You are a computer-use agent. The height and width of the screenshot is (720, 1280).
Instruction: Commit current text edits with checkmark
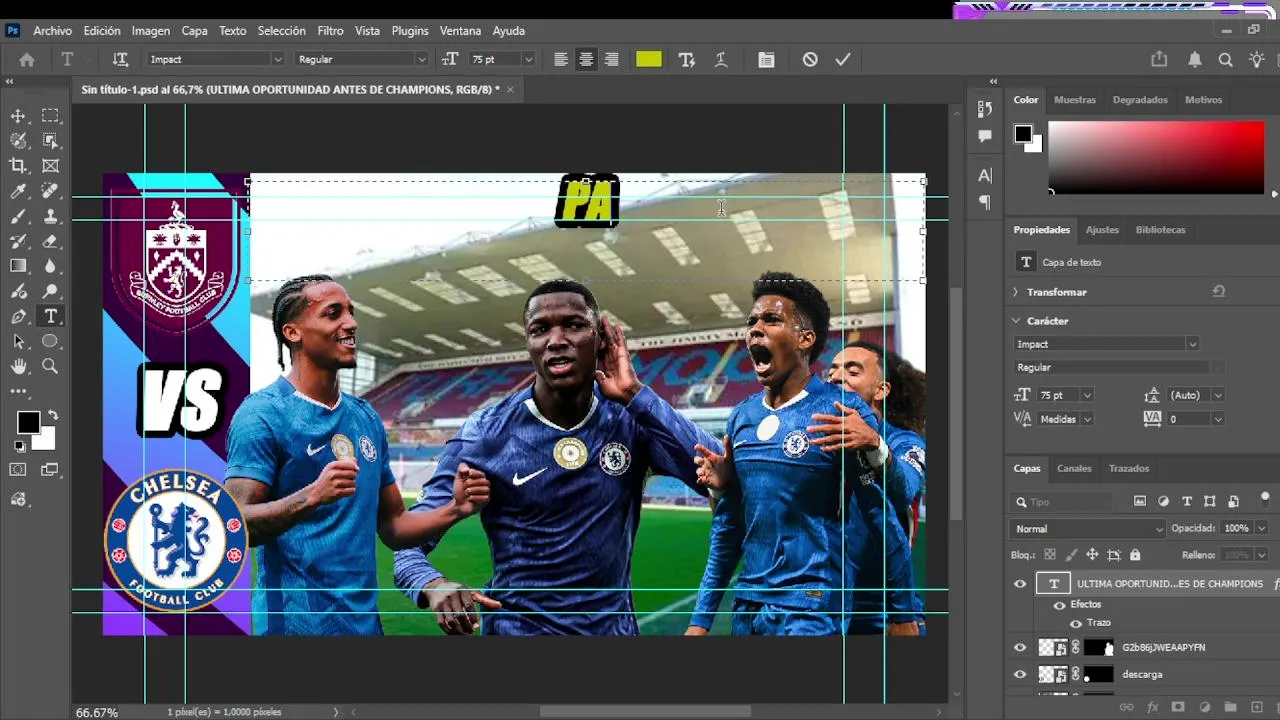pos(843,59)
